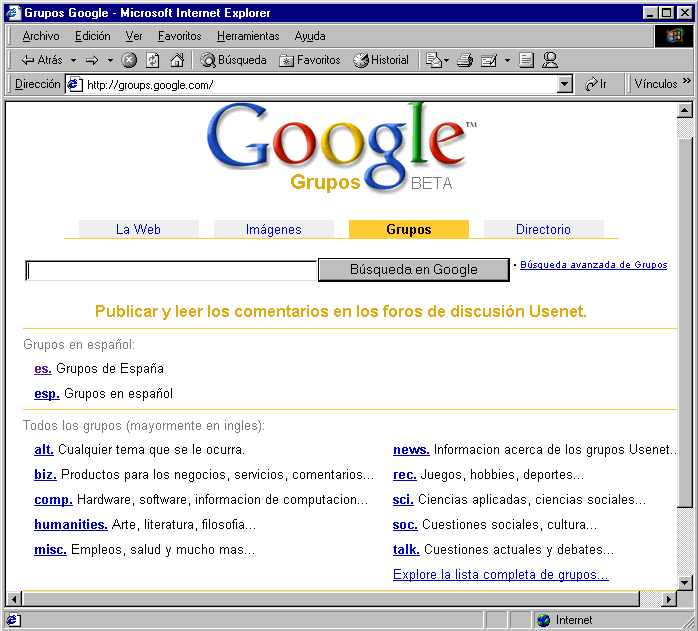This screenshot has width=698, height=631.
Task: Go back with the Atrás button
Action: tap(41, 60)
